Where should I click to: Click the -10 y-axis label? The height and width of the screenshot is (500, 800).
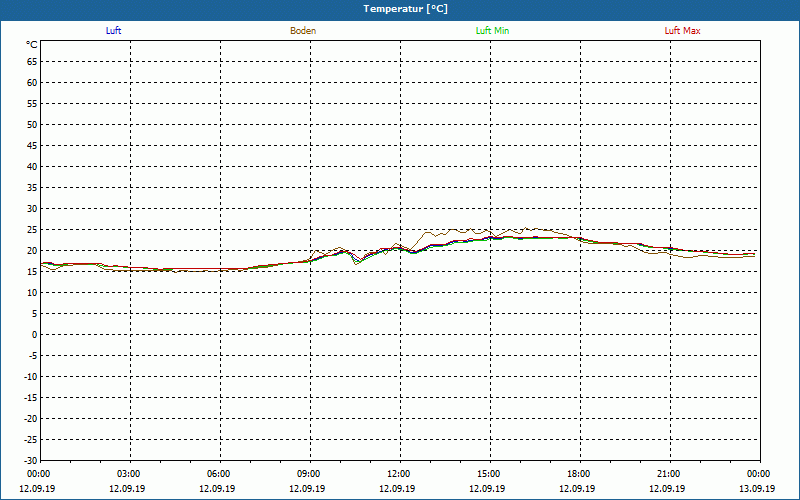click(31, 377)
